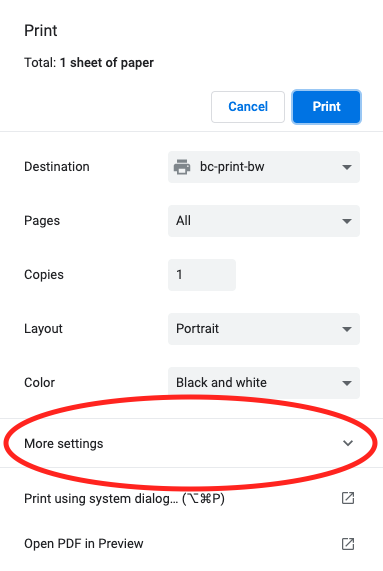Click the Cancel button
The height and width of the screenshot is (571, 383).
(x=248, y=107)
